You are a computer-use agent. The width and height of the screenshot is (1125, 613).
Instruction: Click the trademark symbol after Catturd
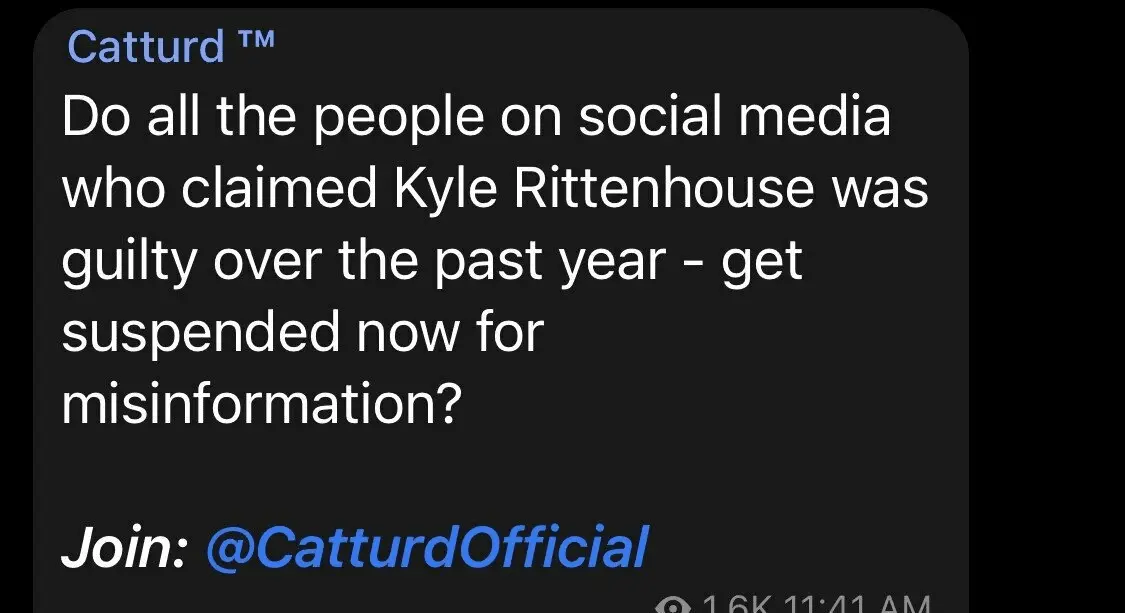[x=255, y=40]
